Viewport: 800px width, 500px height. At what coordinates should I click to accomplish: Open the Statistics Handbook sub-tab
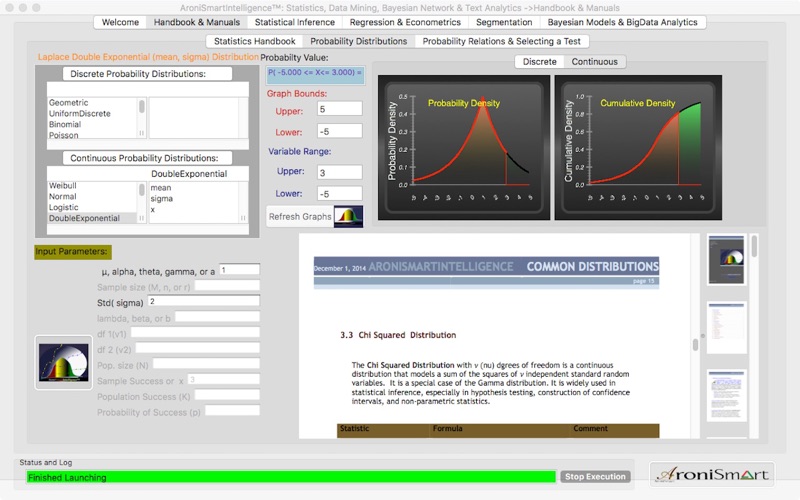(x=255, y=41)
